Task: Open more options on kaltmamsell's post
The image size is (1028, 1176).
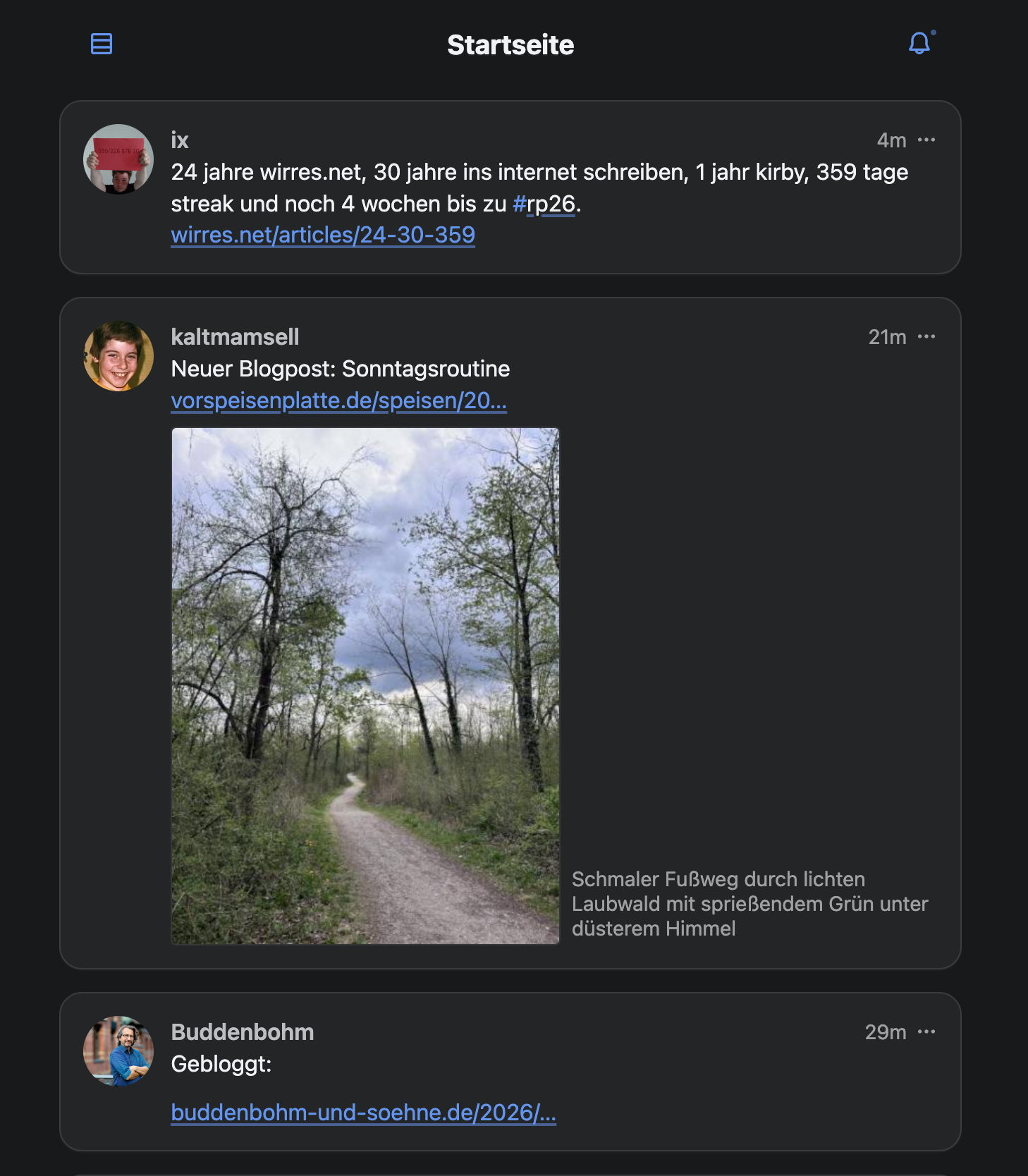Action: (926, 336)
